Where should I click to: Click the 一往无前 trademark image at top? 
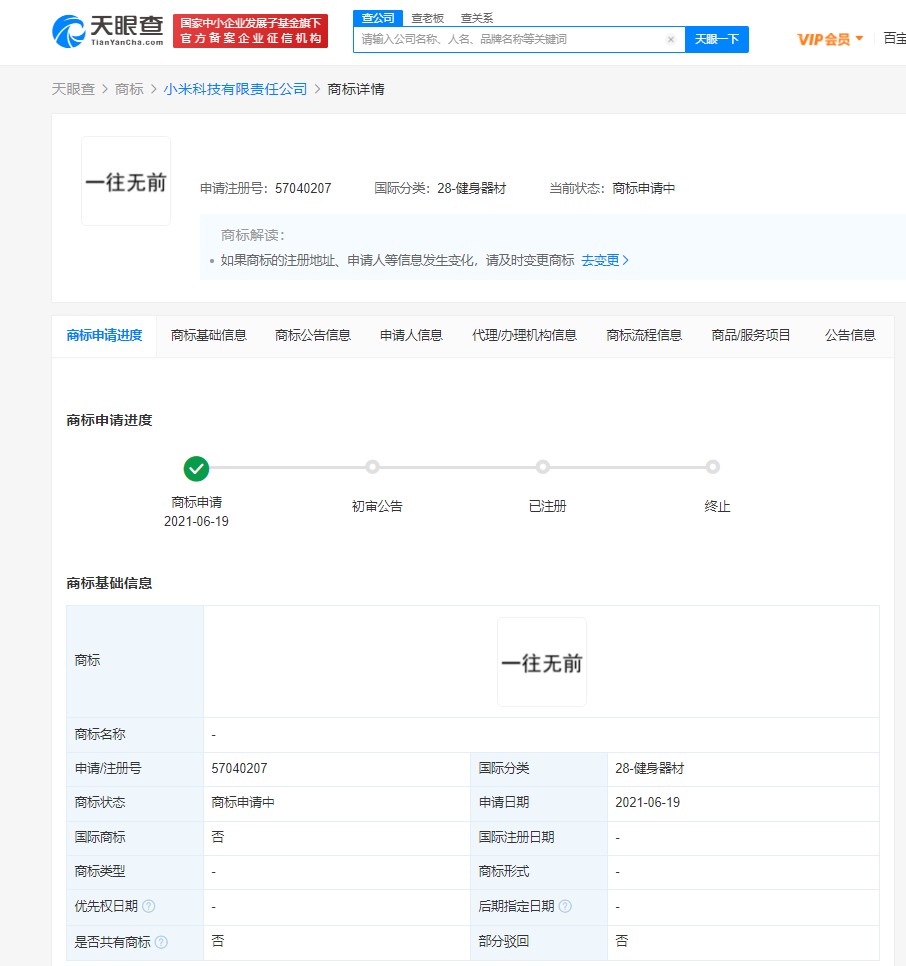126,182
